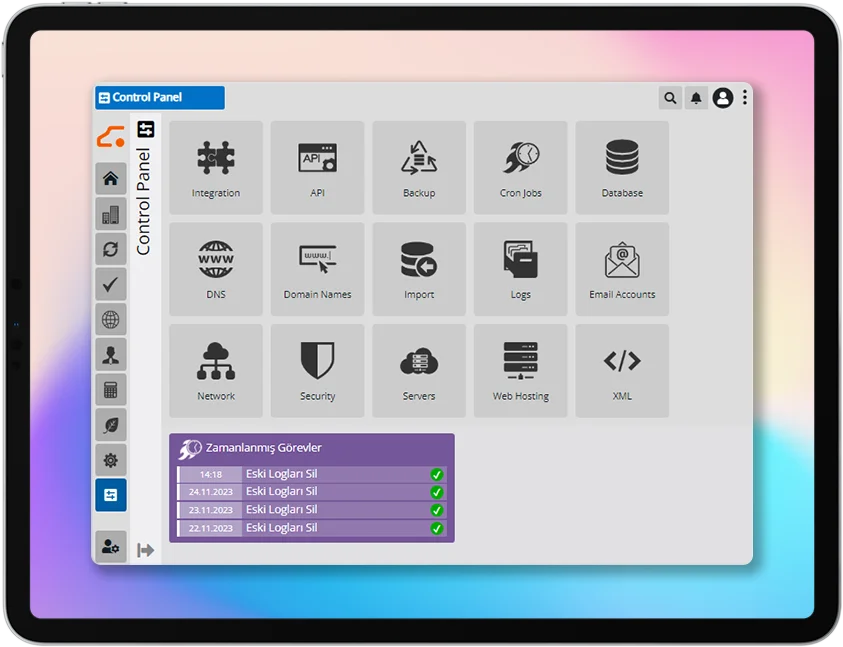Viewport: 843px width, 647px height.
Task: Click the green check for 14:18 task
Action: [437, 475]
